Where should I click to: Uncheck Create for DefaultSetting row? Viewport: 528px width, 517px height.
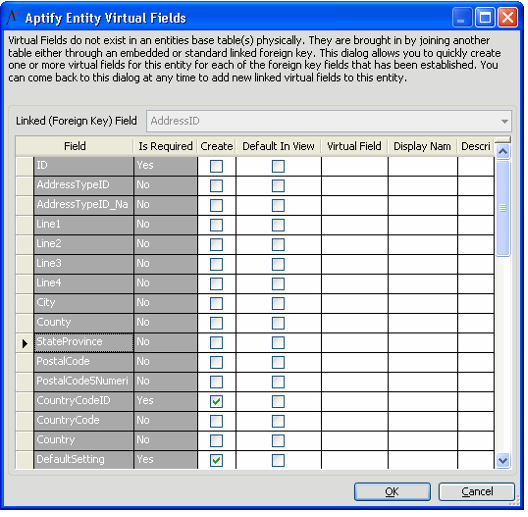tap(216, 460)
